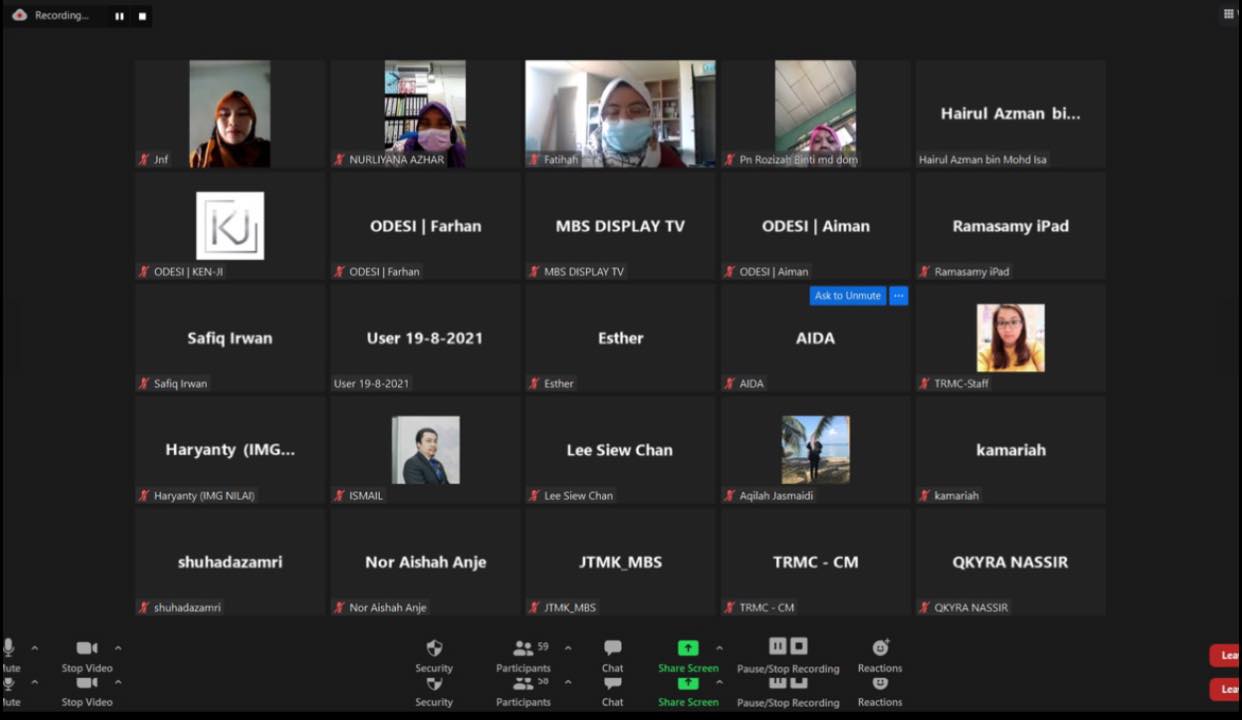Click Ask to Unmute on AIDA
This screenshot has width=1242, height=720.
pos(848,296)
